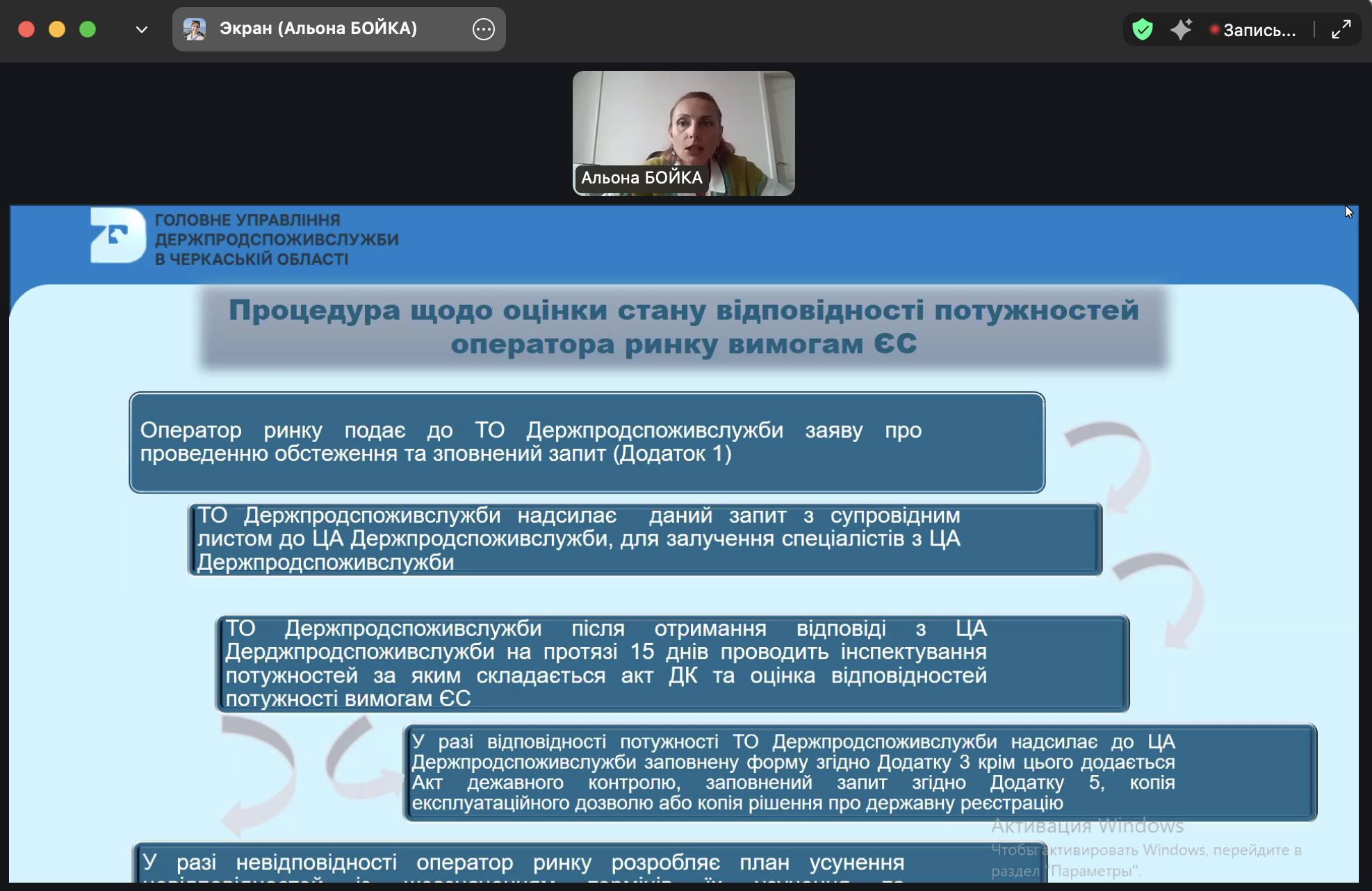Click the Альона БОЙКА name label
Viewport: 1372px width, 891px height.
click(x=641, y=178)
